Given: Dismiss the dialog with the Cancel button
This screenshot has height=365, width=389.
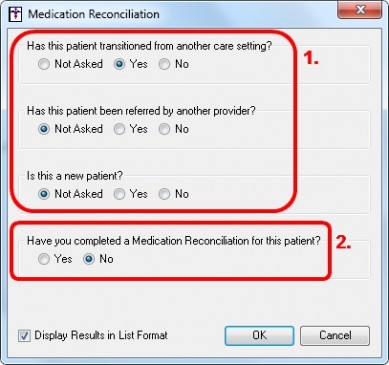Looking at the screenshot, I should [x=335, y=335].
